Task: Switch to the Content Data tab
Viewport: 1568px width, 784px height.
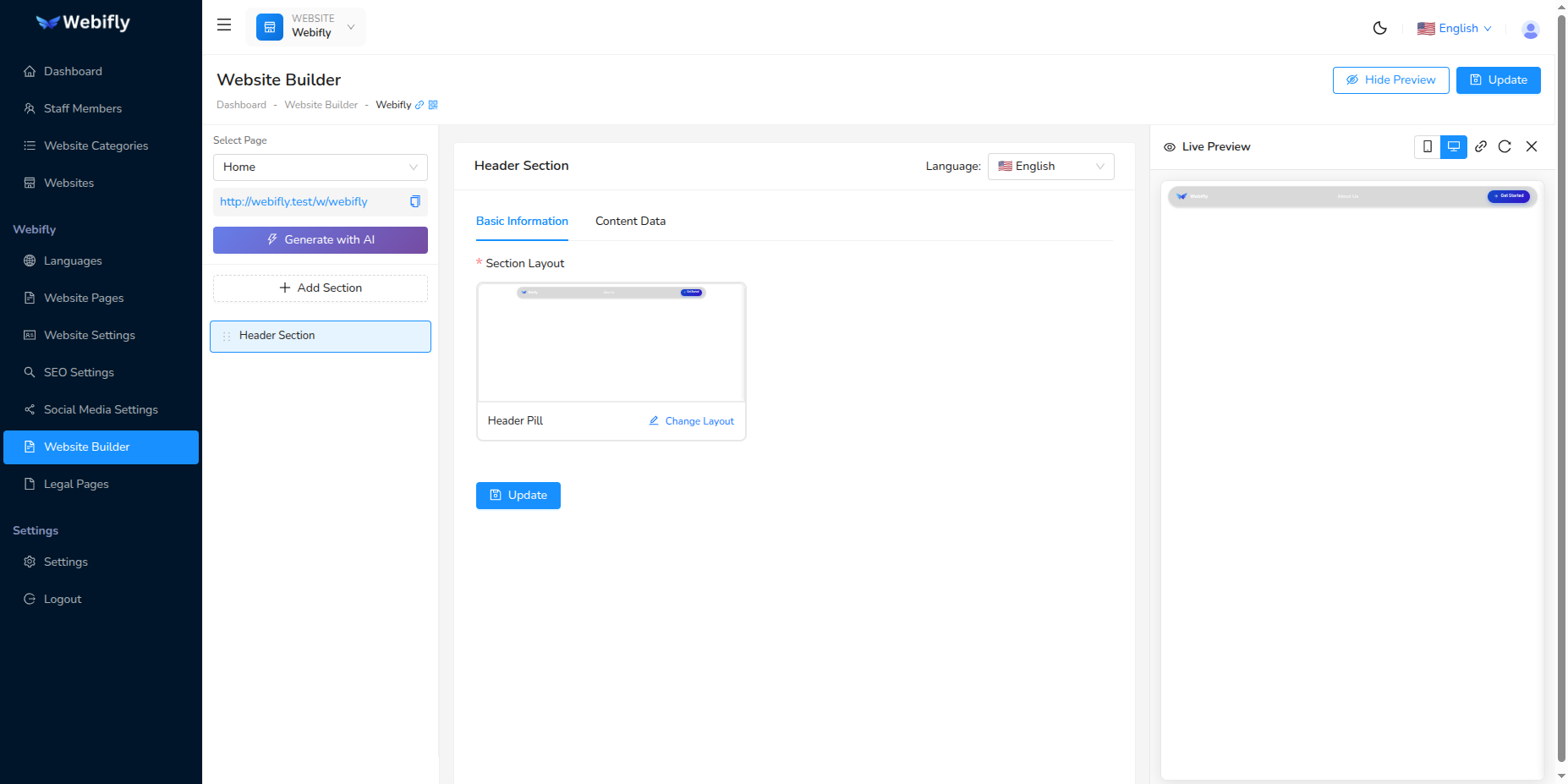Action: (x=630, y=221)
